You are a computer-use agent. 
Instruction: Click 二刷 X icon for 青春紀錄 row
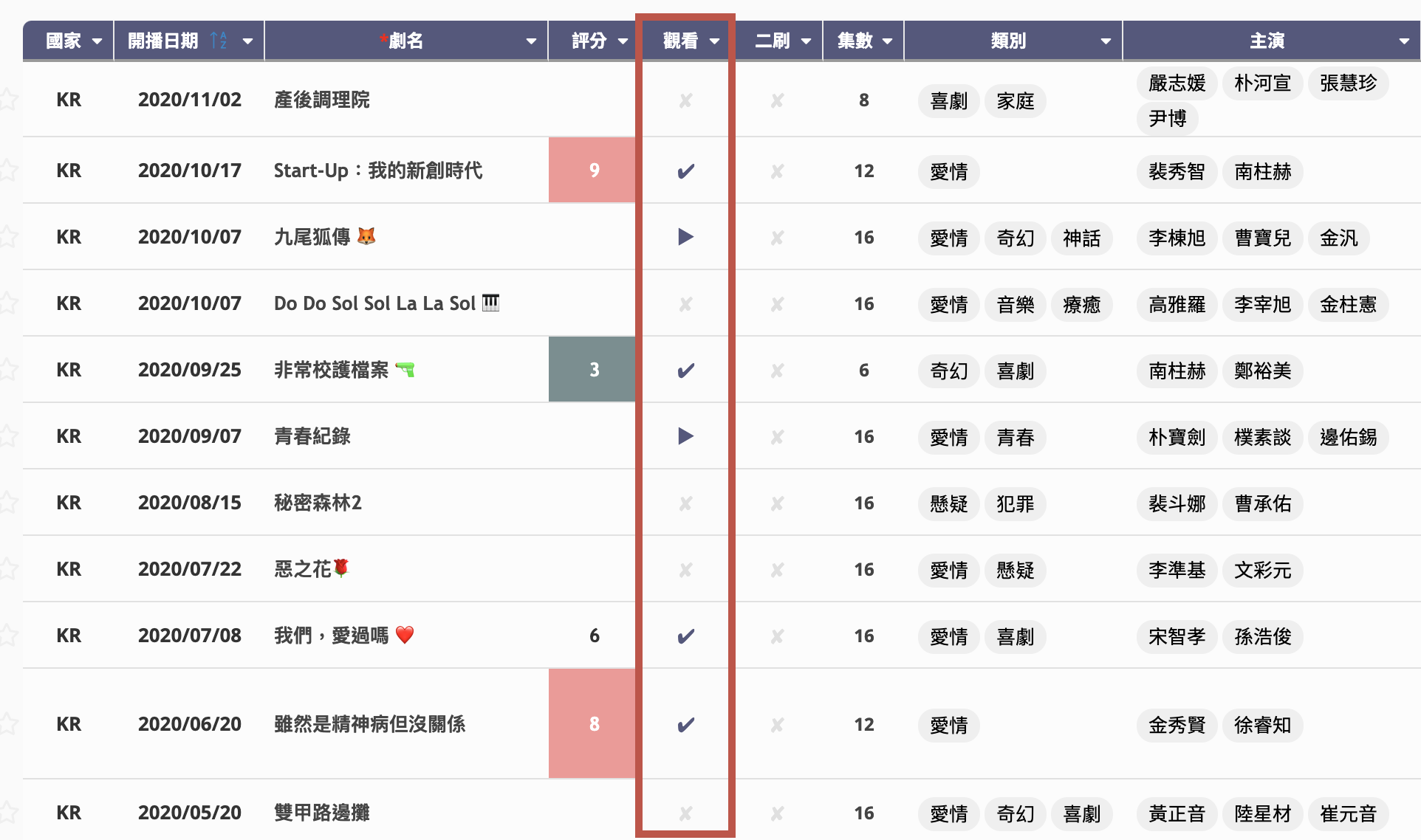(777, 437)
